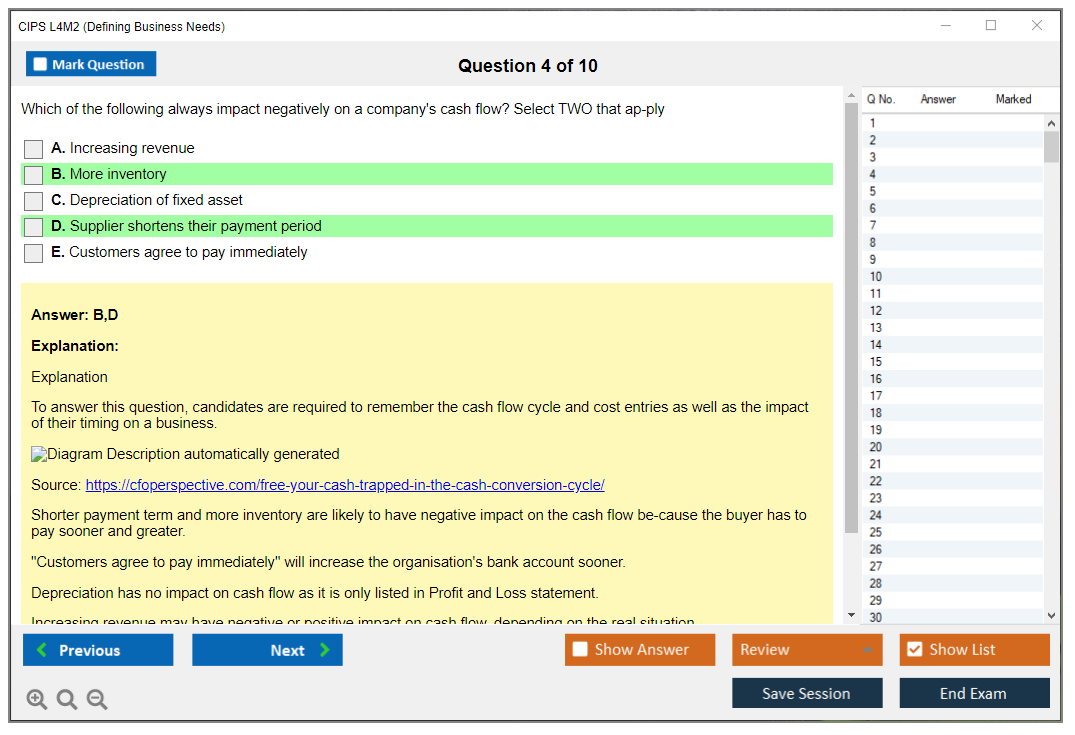Click the zoom reset magnifier icon

pyautogui.click(x=67, y=700)
